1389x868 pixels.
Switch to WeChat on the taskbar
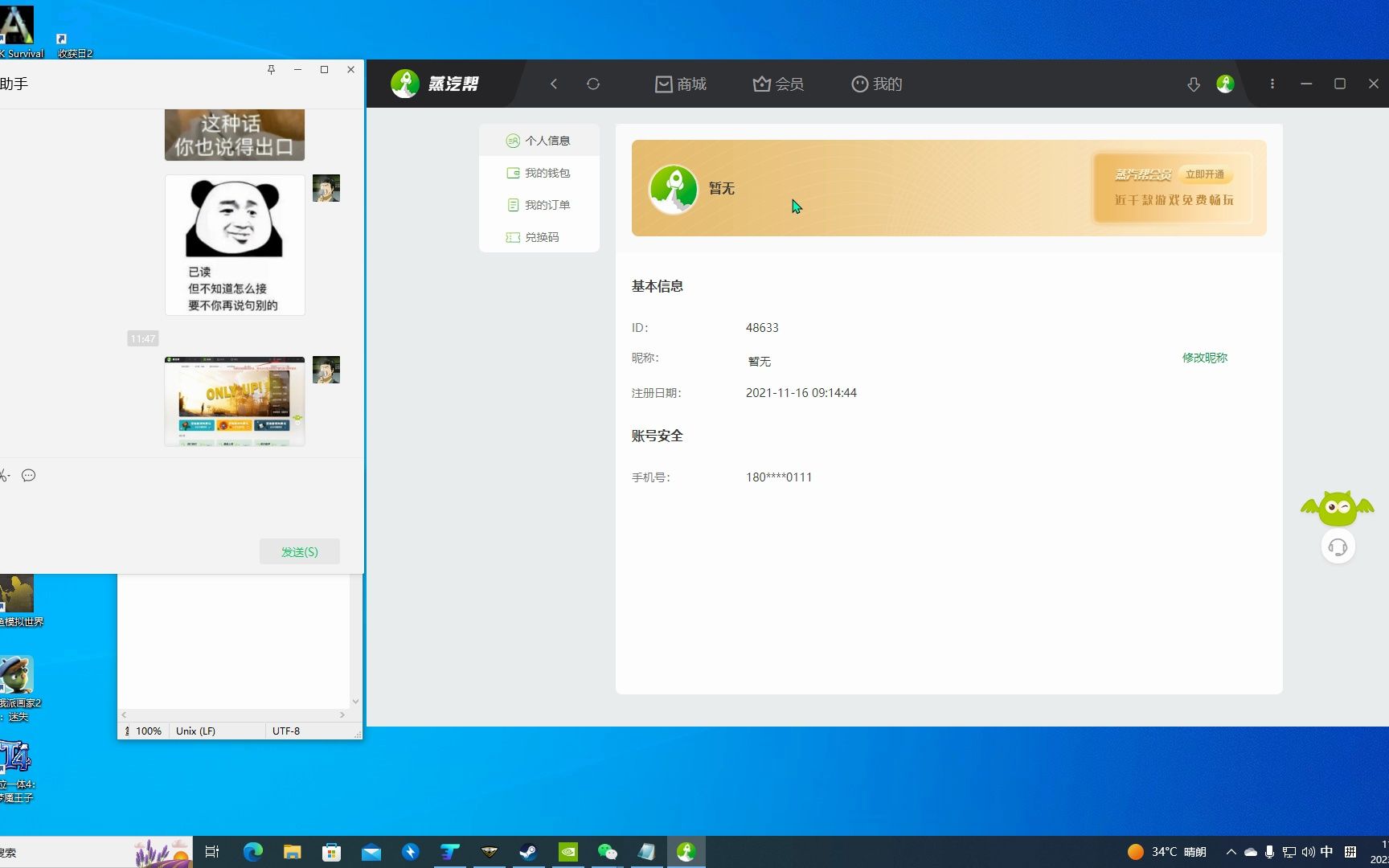(607, 852)
